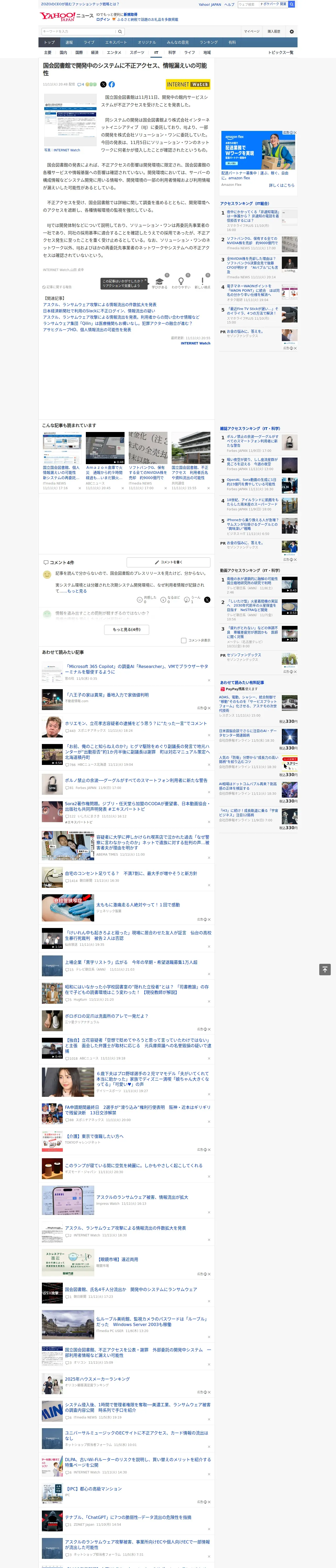Open Amazon倉庫で火災 recommended article thumbnail
Screen dimensions: 336x1568
[x=105, y=448]
